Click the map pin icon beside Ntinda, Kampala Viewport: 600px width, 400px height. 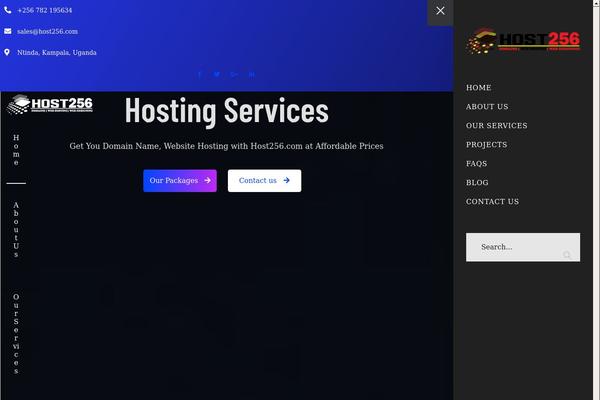pos(7,52)
